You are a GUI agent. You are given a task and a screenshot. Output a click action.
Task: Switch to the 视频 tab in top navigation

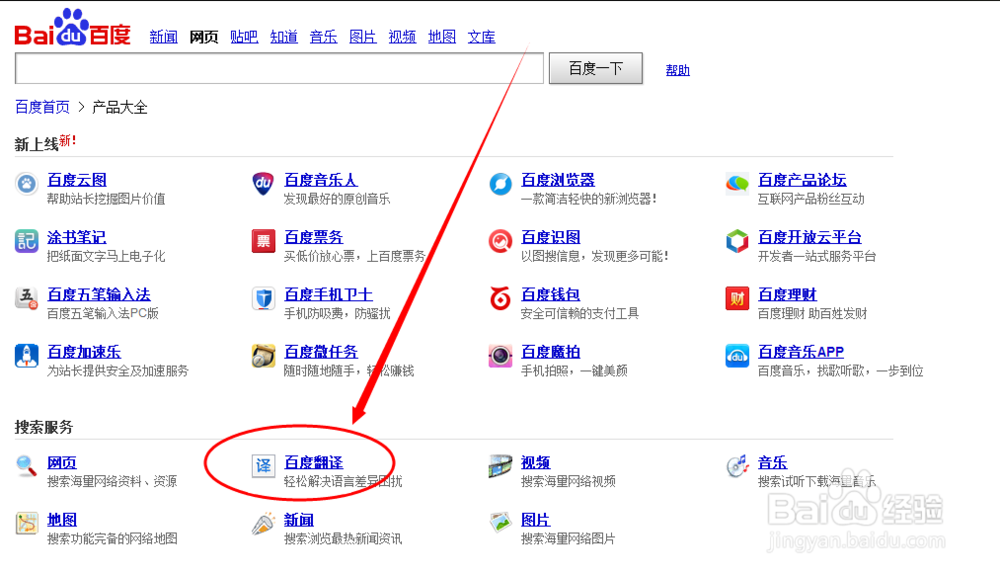tap(402, 37)
